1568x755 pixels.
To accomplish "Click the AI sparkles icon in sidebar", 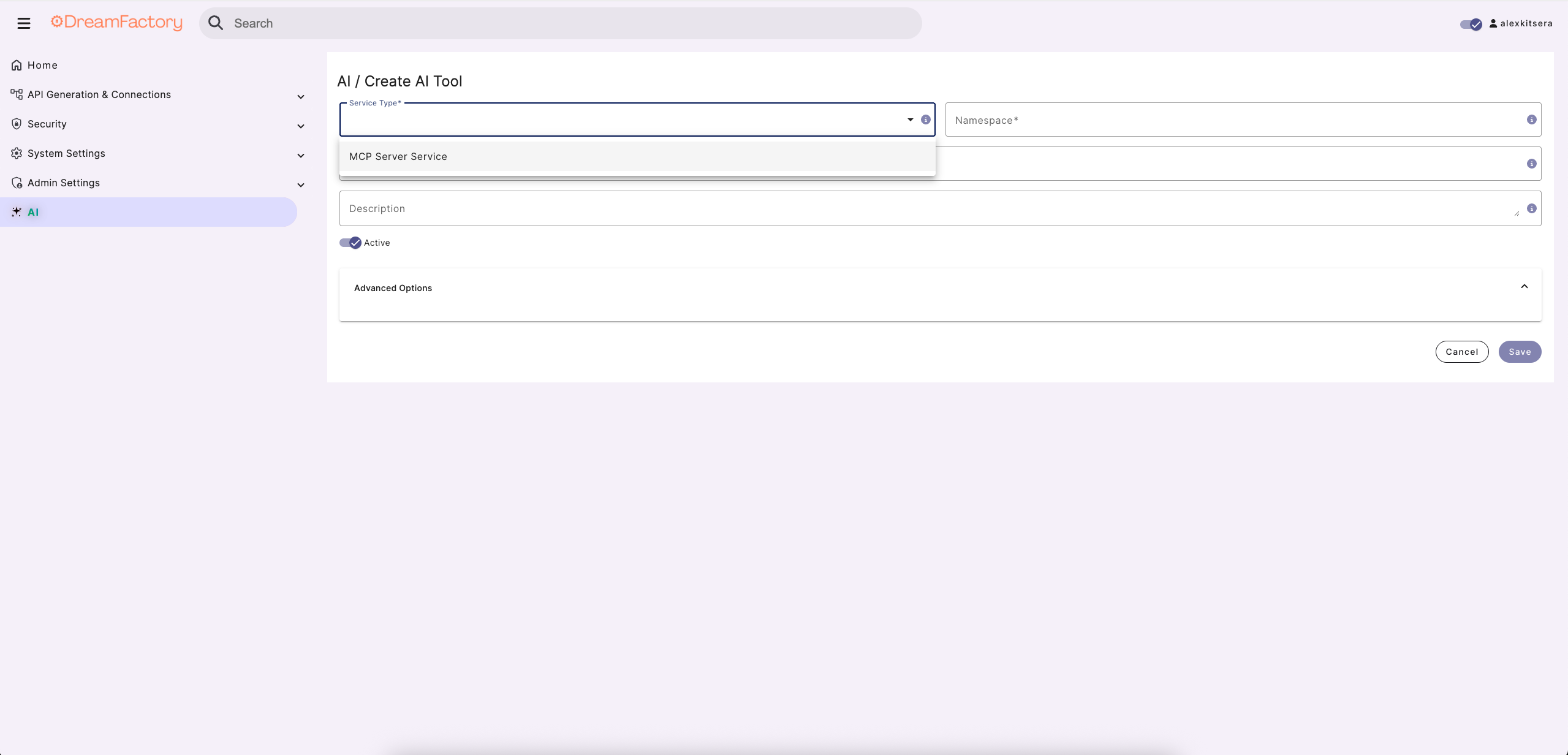I will (16, 211).
